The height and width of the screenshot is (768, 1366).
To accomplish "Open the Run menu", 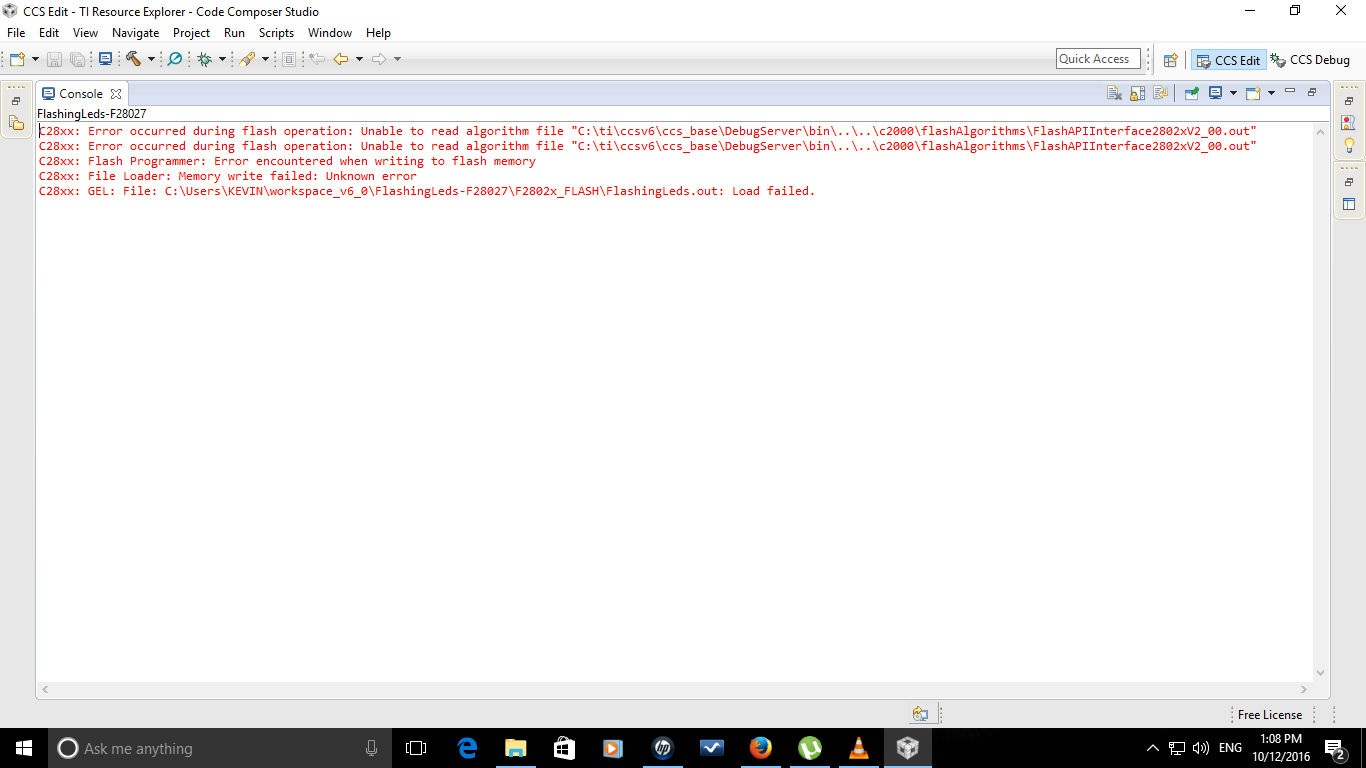I will pyautogui.click(x=234, y=33).
